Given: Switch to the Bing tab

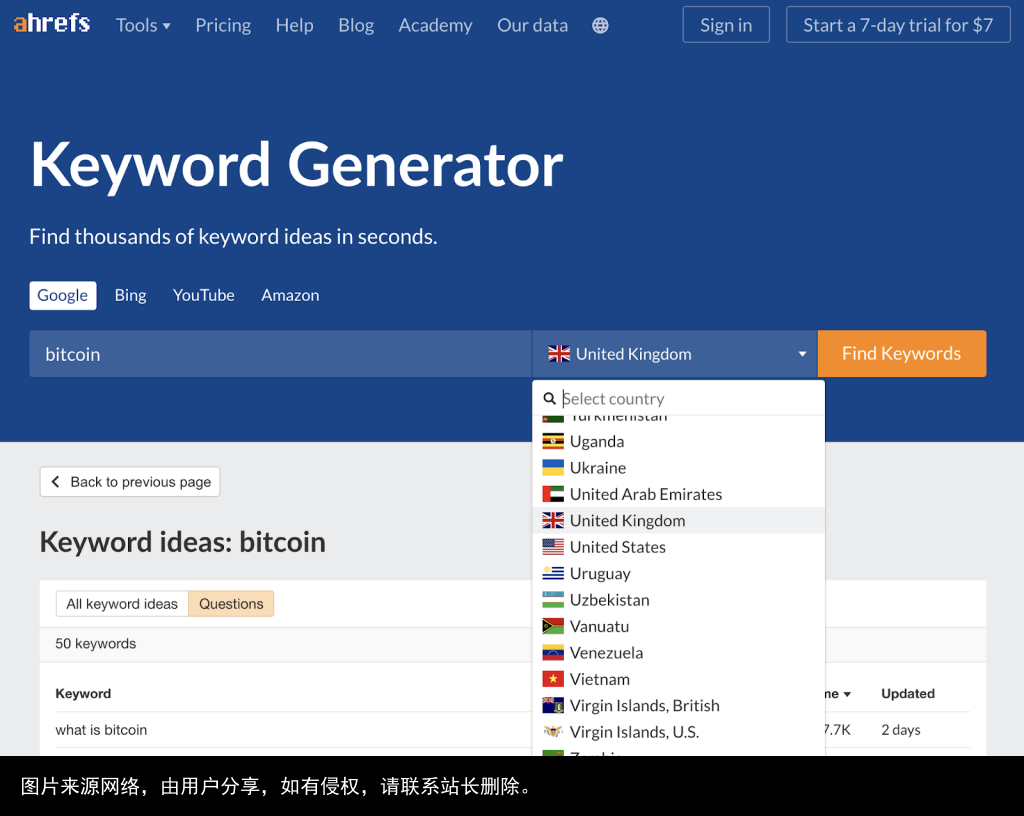Looking at the screenshot, I should tap(130, 295).
